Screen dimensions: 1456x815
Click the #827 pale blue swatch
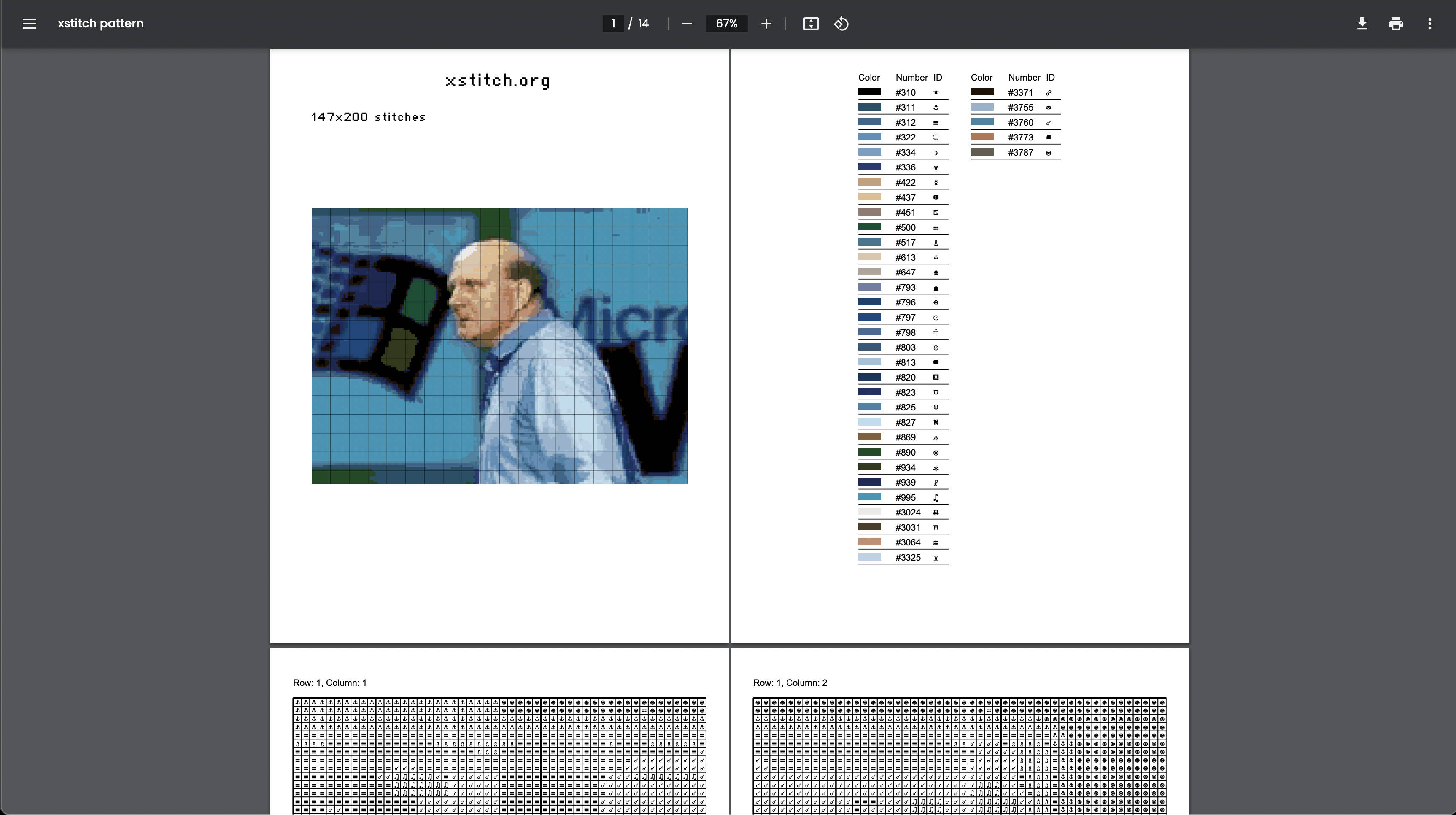(x=869, y=421)
